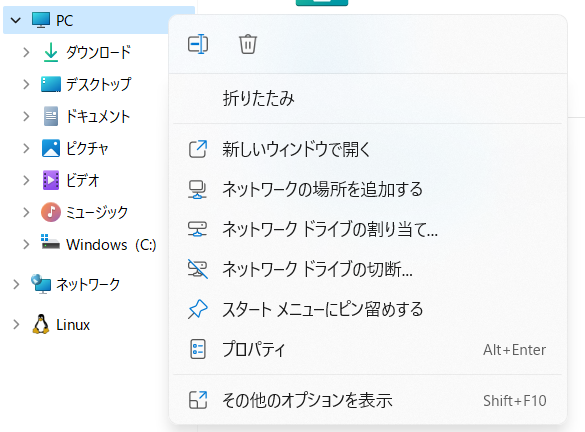Image resolution: width=585 pixels, height=432 pixels.
Task: Click the Music folder icon (ミュージック)
Action: (x=51, y=212)
